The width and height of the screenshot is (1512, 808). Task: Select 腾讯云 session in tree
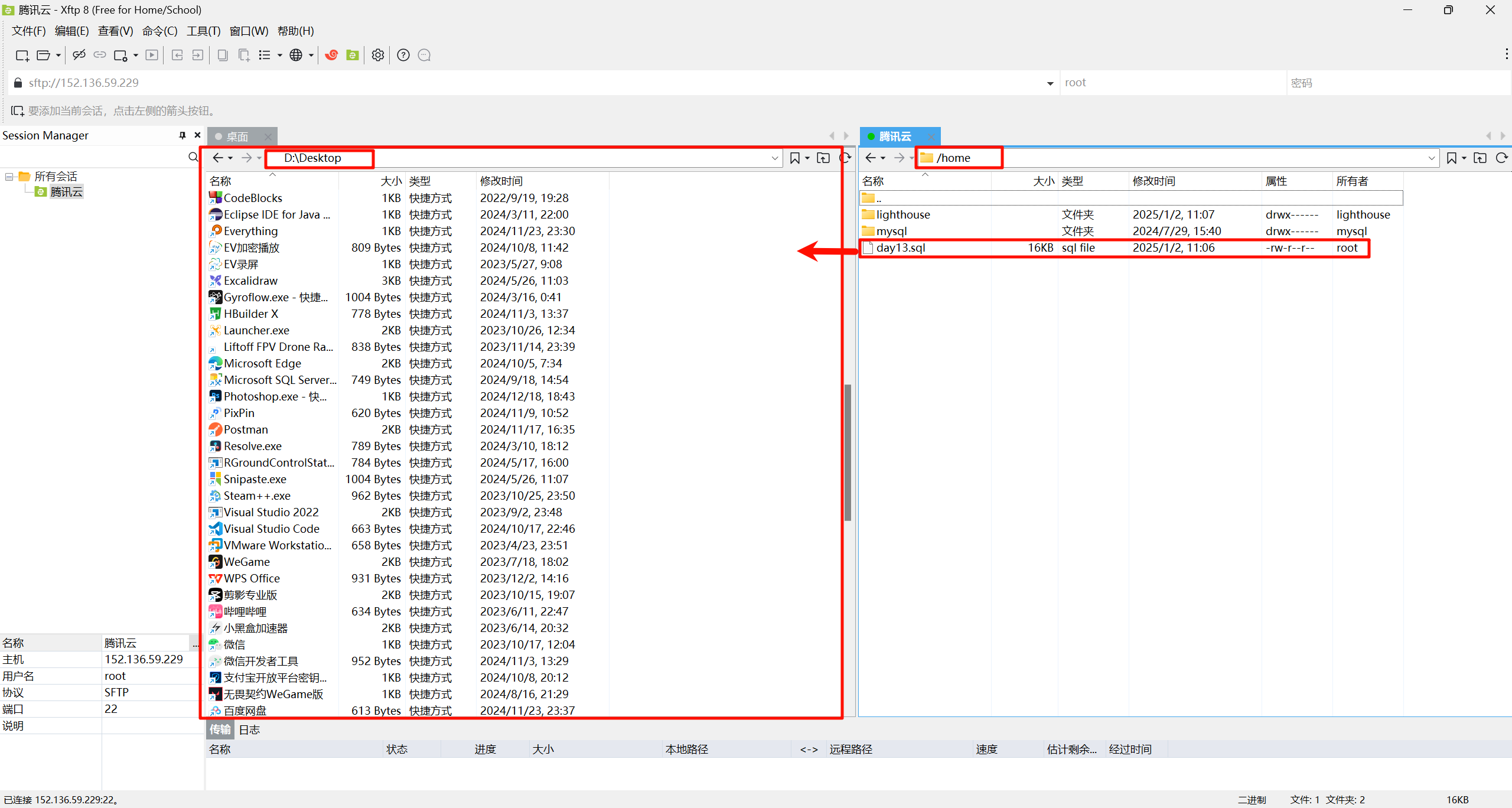click(x=66, y=192)
